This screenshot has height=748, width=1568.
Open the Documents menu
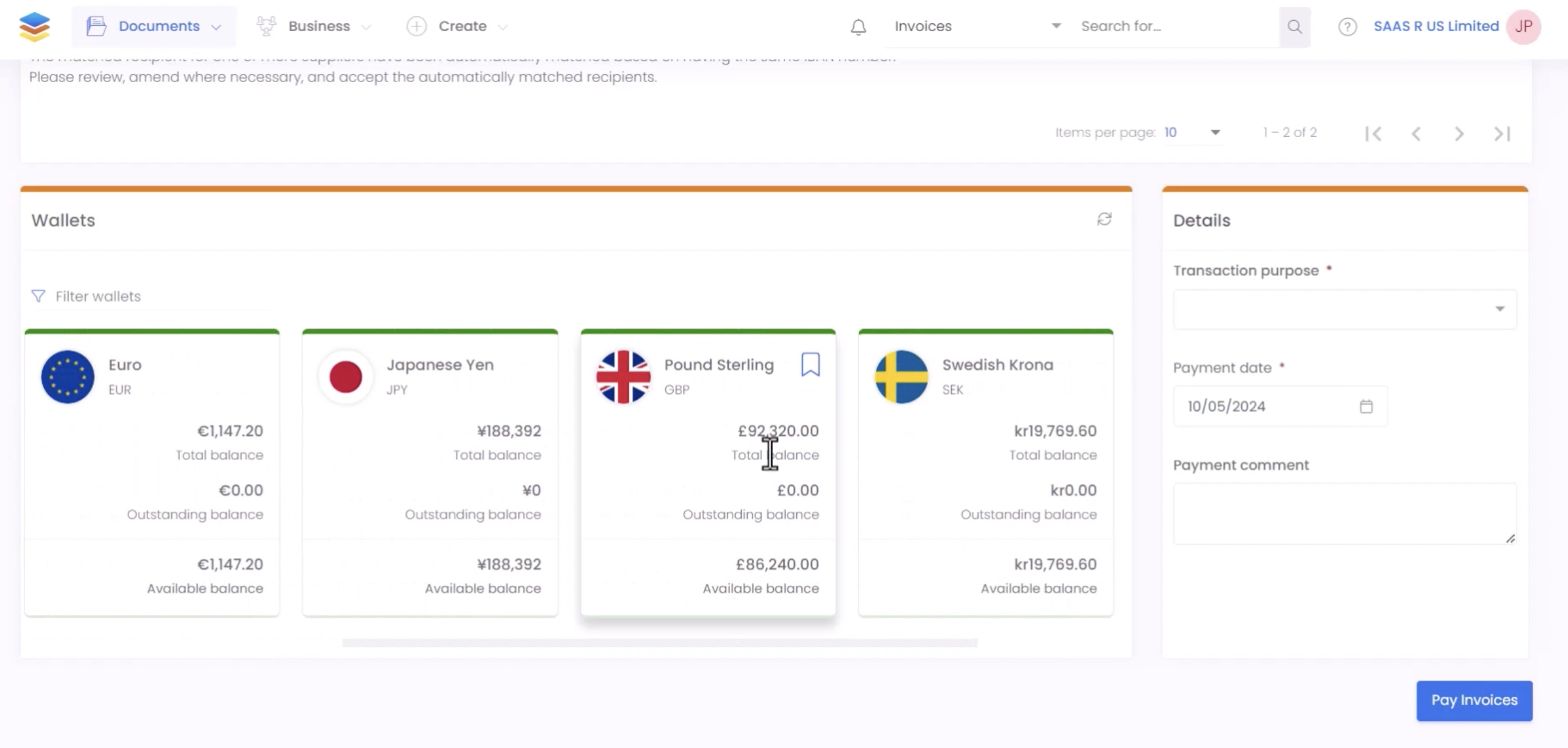(154, 26)
